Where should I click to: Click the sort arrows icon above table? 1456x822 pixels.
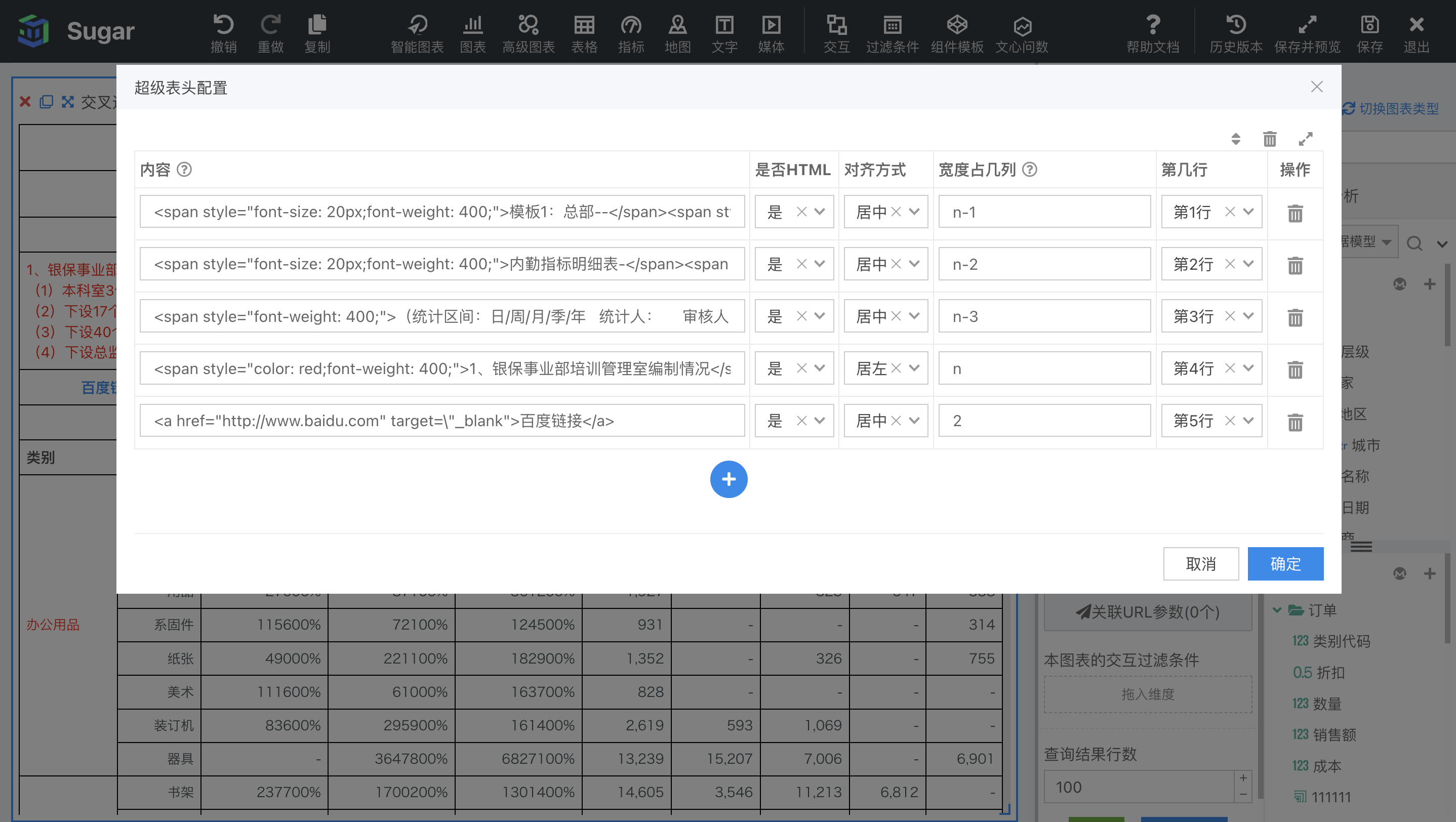click(x=1236, y=139)
